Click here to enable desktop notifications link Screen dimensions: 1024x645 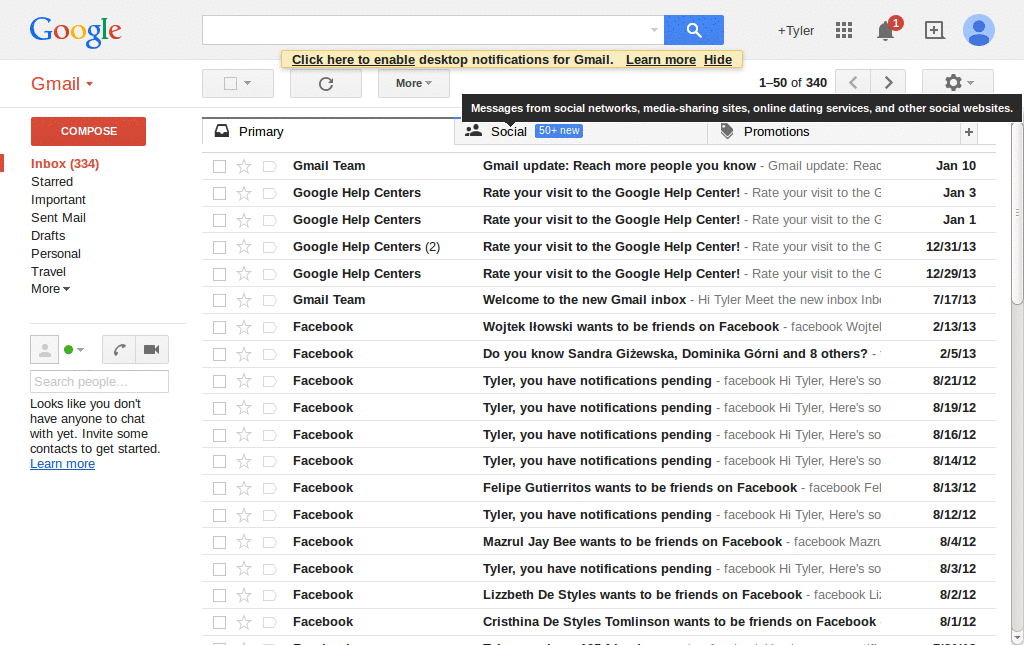[x=353, y=60]
